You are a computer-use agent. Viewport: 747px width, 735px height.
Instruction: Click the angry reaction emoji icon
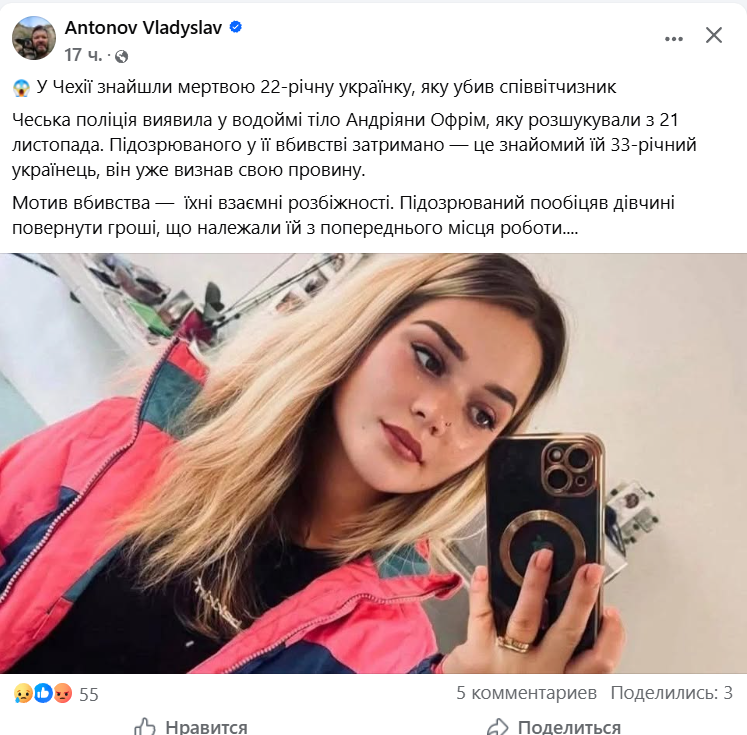63,693
